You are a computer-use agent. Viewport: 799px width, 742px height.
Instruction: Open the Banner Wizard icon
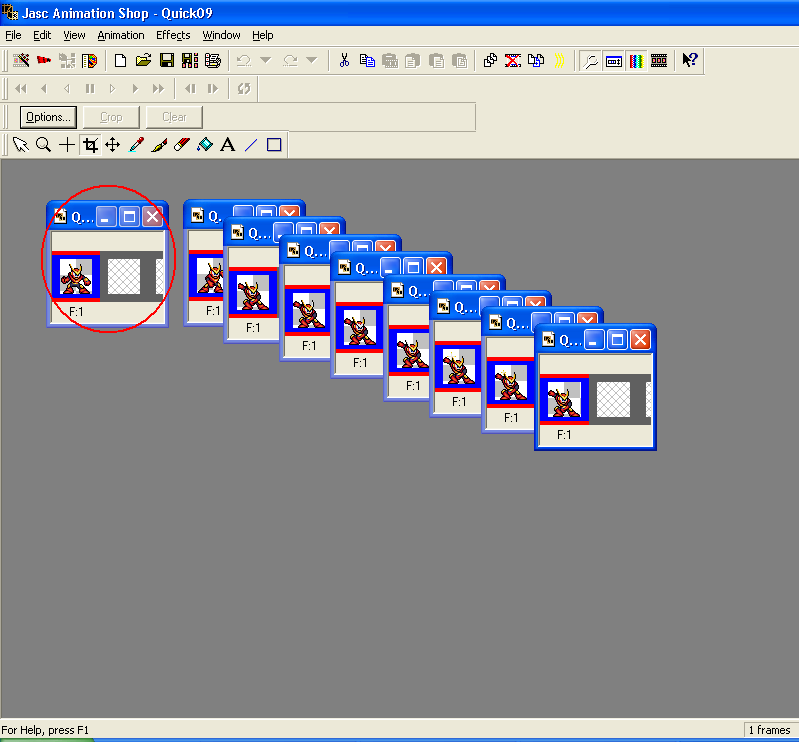[x=44, y=61]
